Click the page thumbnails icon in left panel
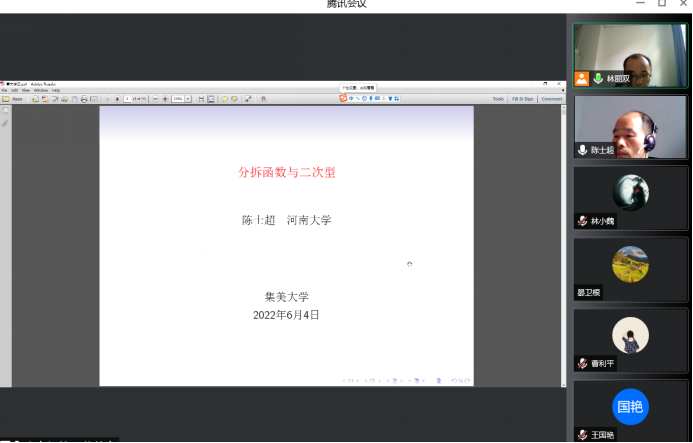This screenshot has width=693, height=443. [5, 111]
